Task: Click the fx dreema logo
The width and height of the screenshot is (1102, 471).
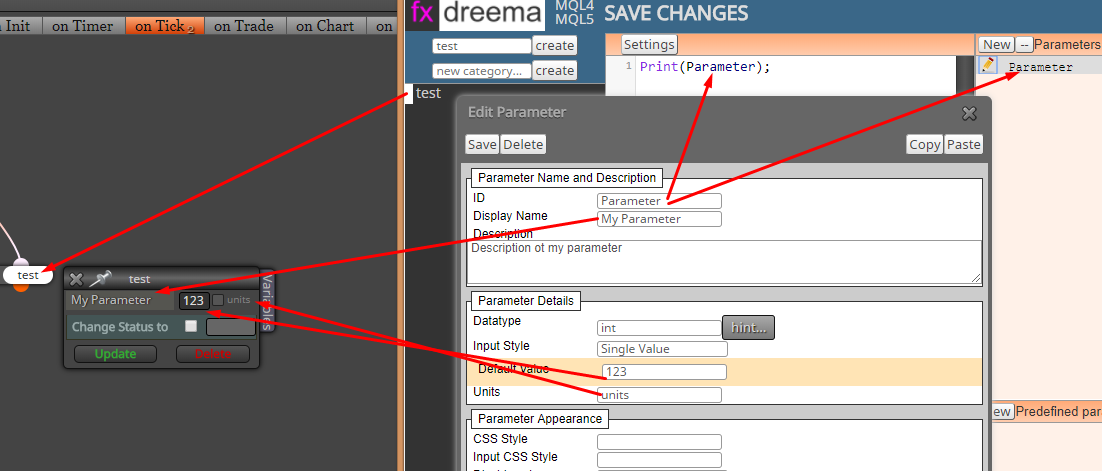Action: tap(477, 13)
